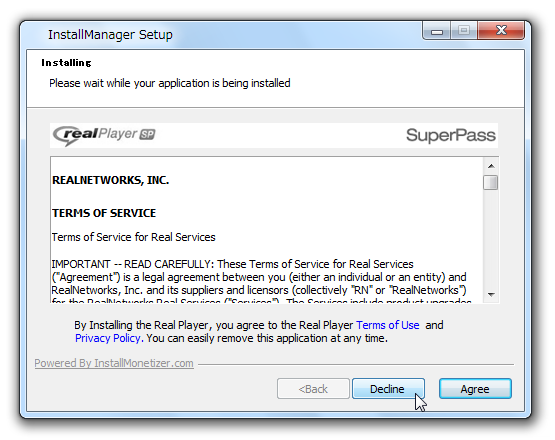Click the Installing header label

click(66, 63)
